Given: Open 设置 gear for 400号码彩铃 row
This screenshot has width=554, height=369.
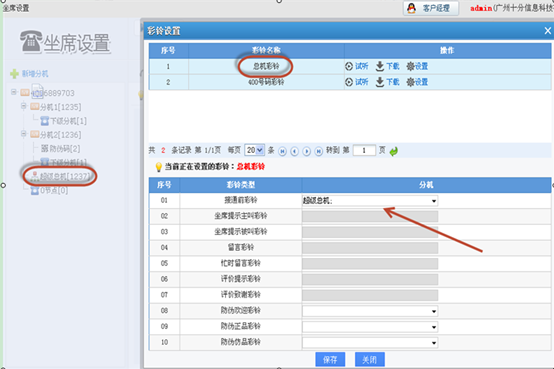Looking at the screenshot, I should [417, 82].
